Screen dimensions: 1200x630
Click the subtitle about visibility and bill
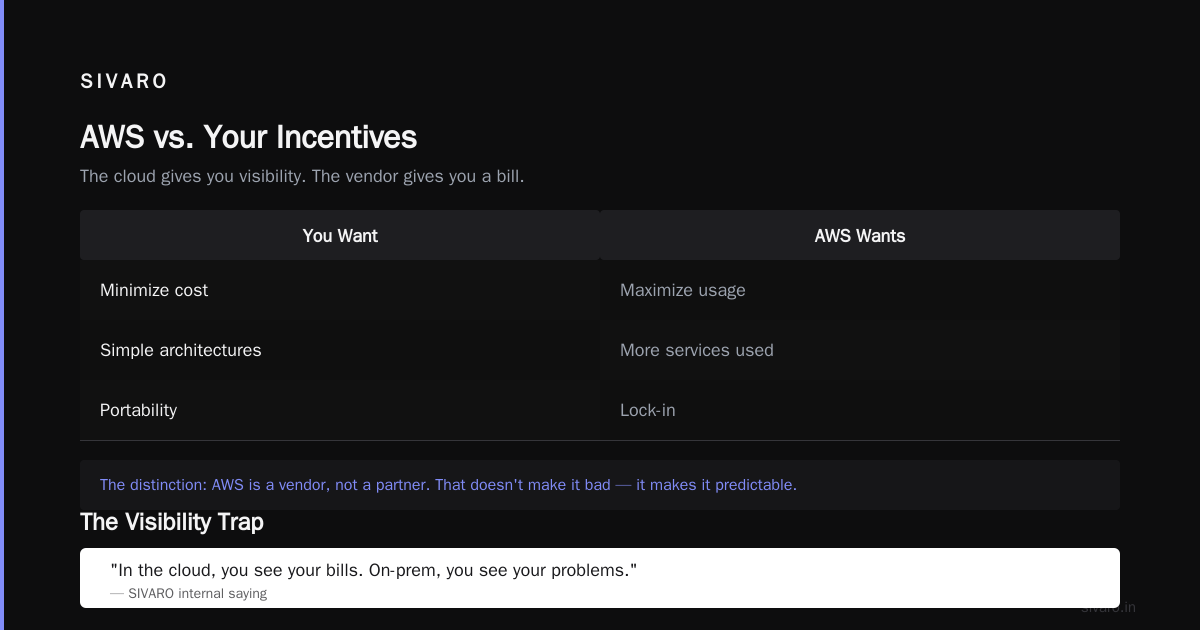(x=302, y=176)
